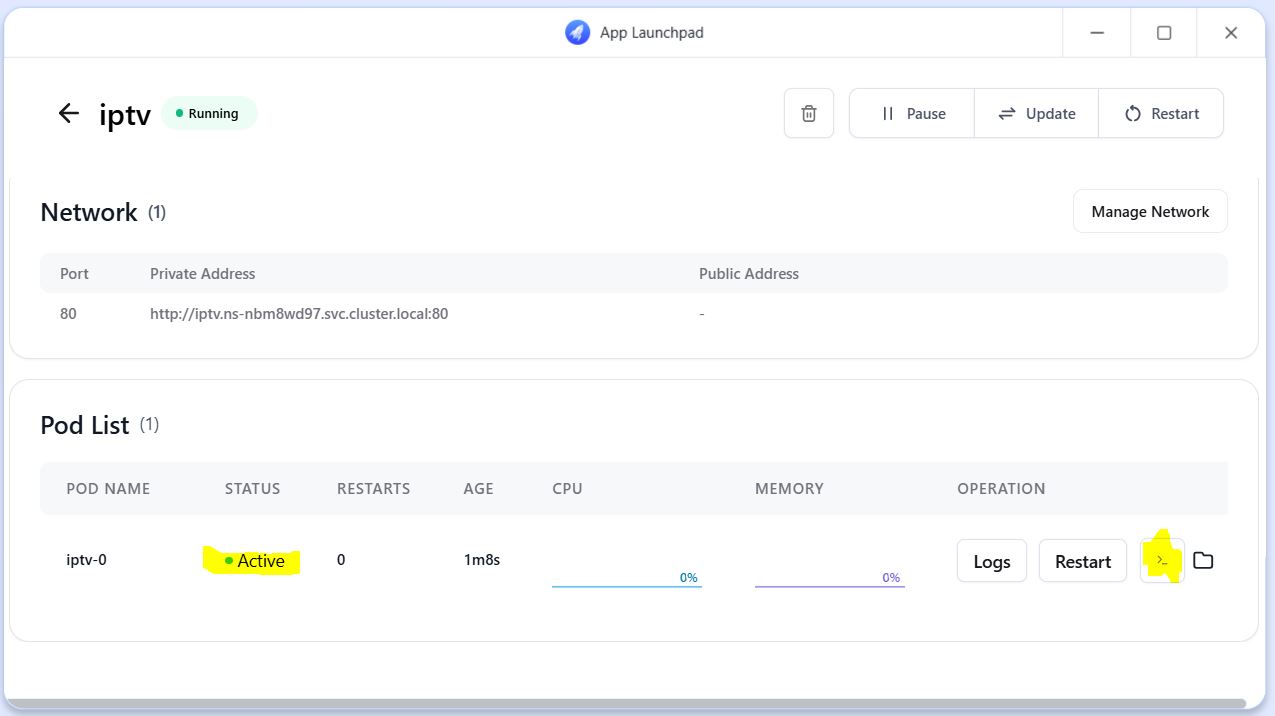This screenshot has width=1275, height=716.
Task: Select the pod name iptv-0
Action: [x=86, y=560]
